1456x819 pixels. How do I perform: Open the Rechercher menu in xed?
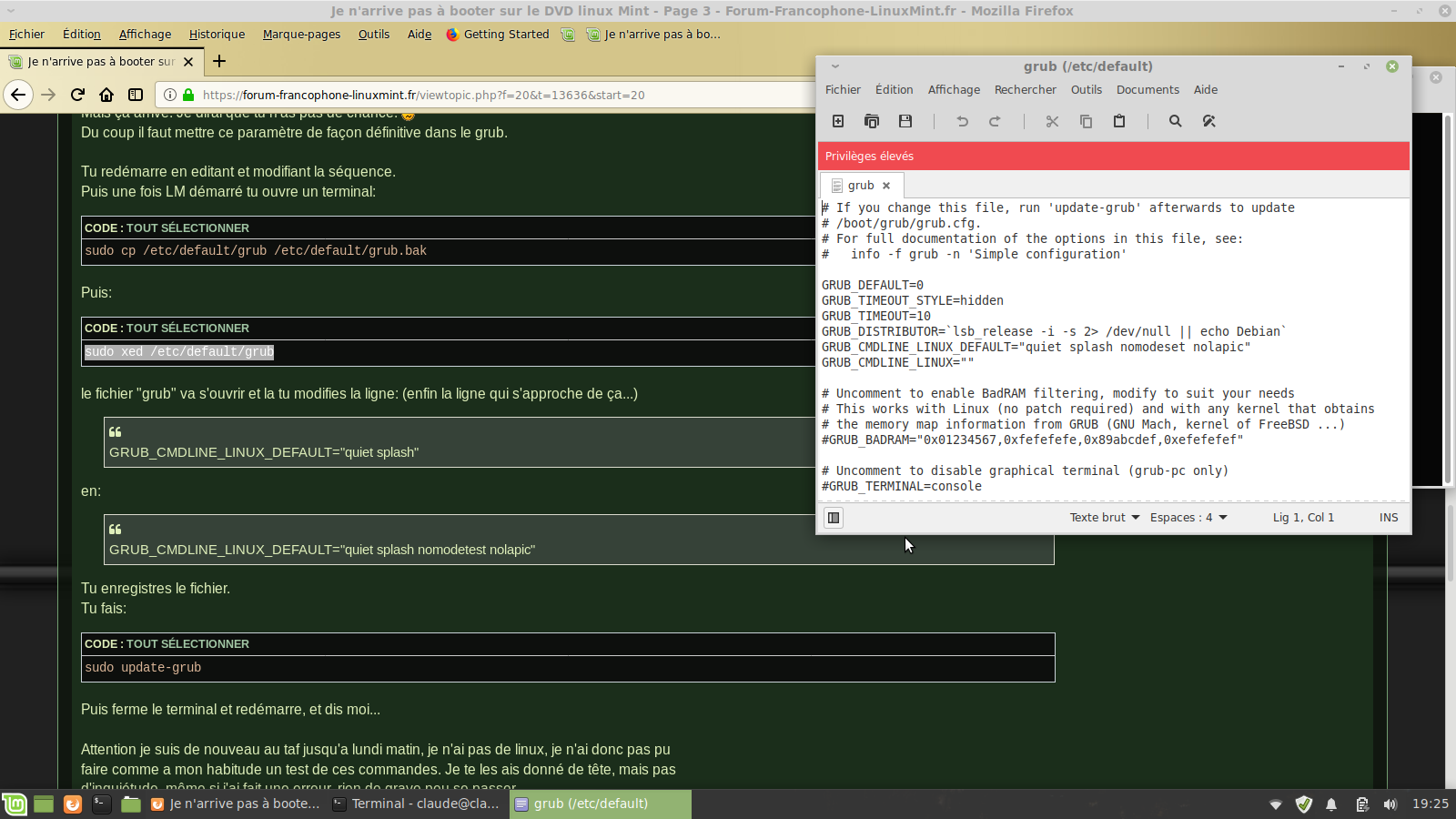tap(1025, 90)
